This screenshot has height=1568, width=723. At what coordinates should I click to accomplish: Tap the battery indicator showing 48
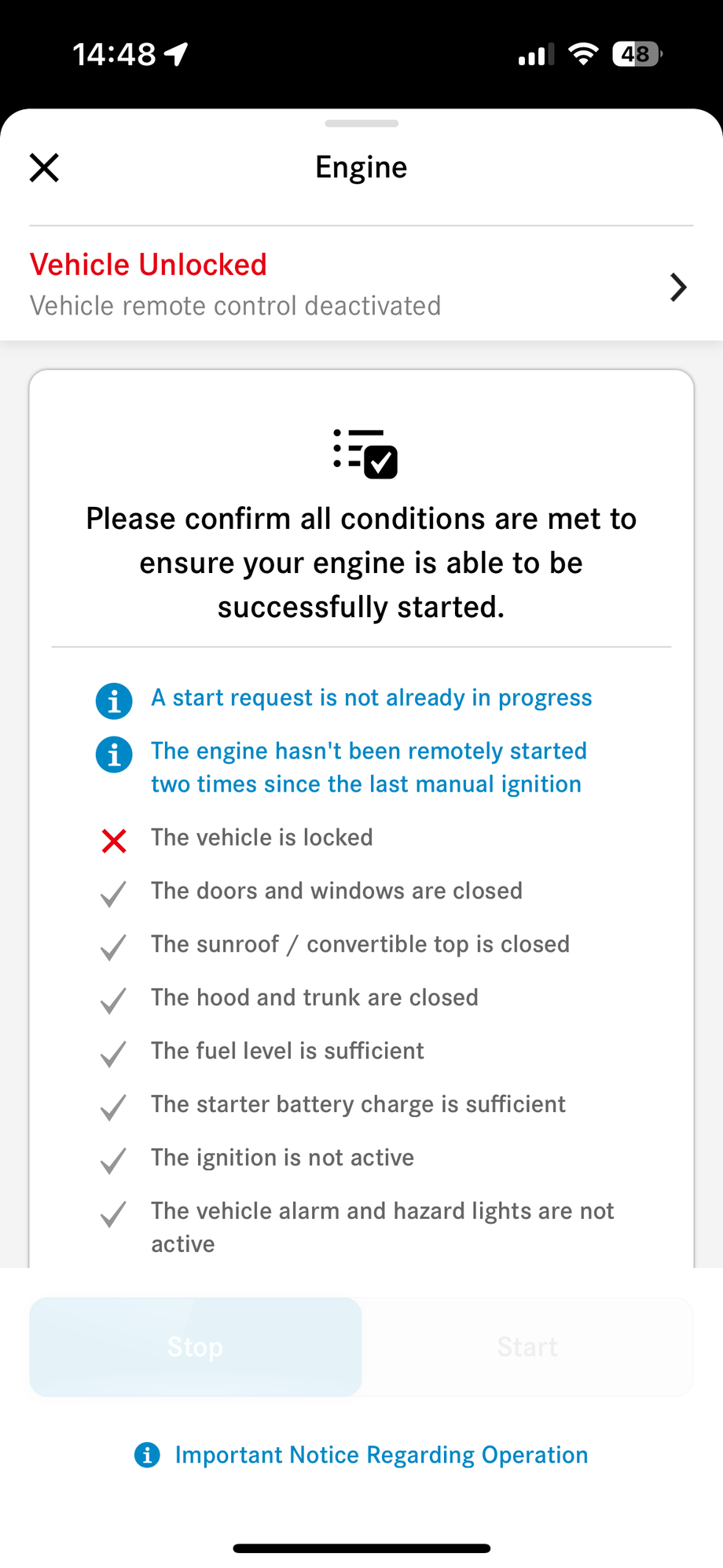coord(637,54)
